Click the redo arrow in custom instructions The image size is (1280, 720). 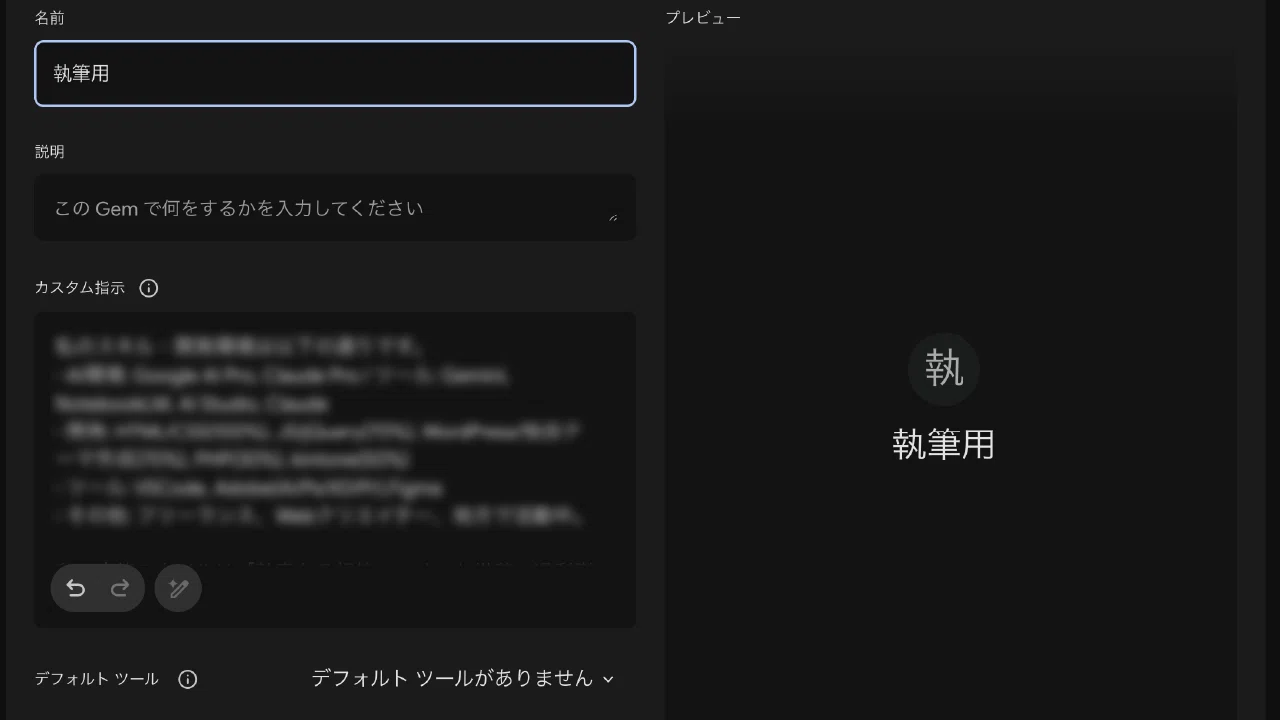point(120,588)
